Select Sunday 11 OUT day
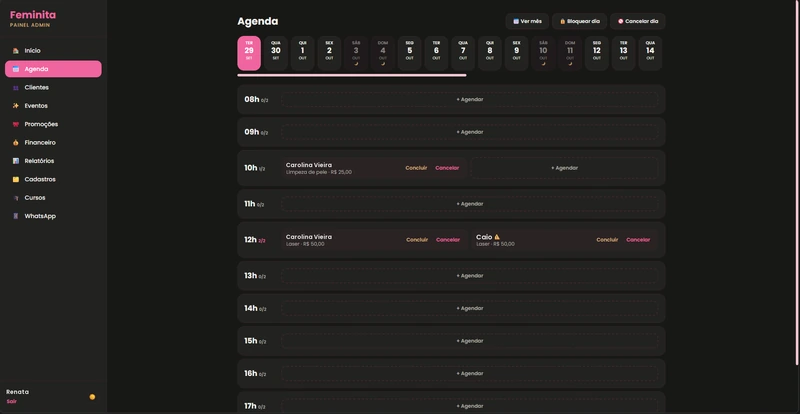 (570, 53)
